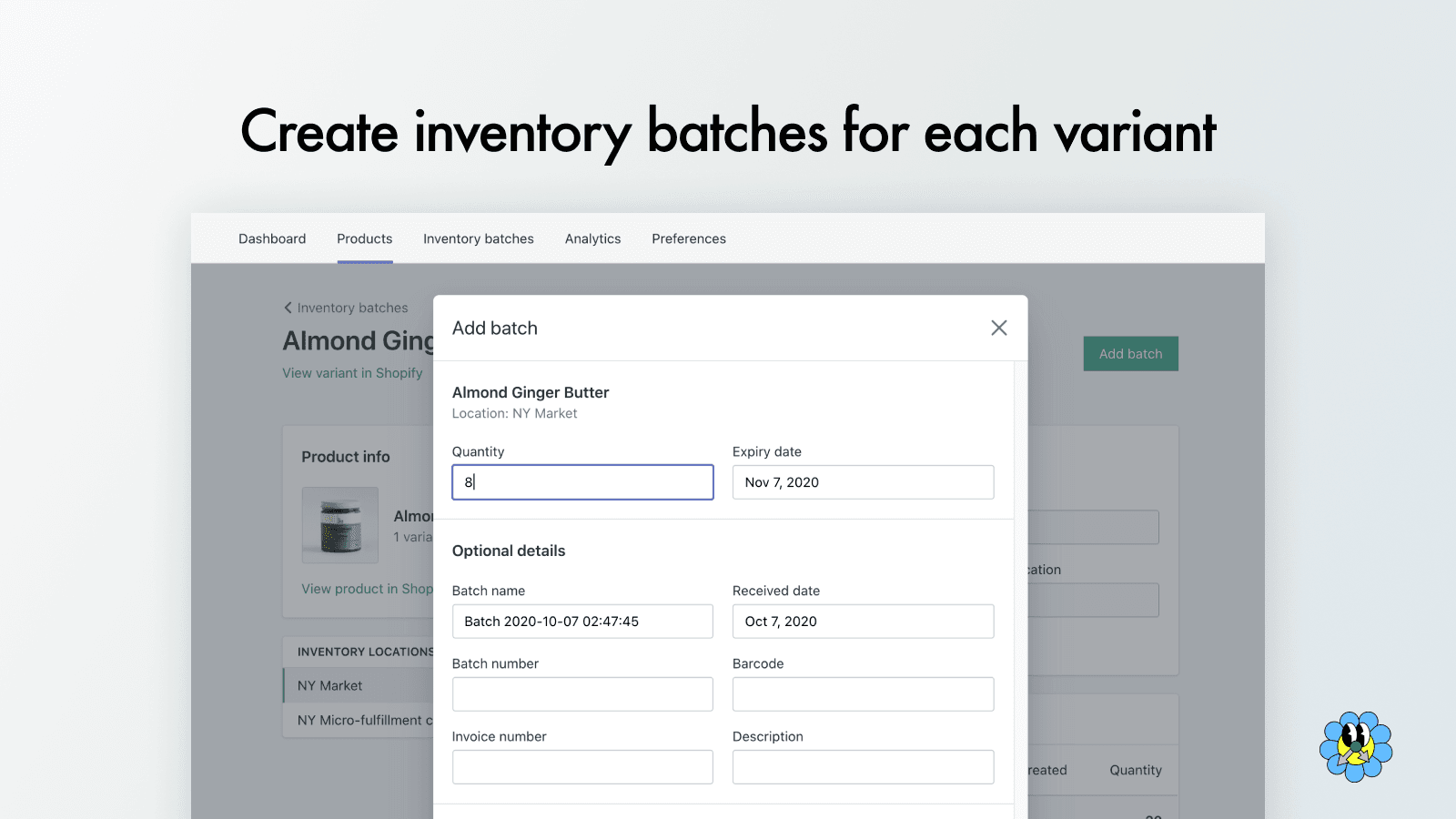The image size is (1456, 819).
Task: Open the Analytics tab
Action: (x=592, y=238)
